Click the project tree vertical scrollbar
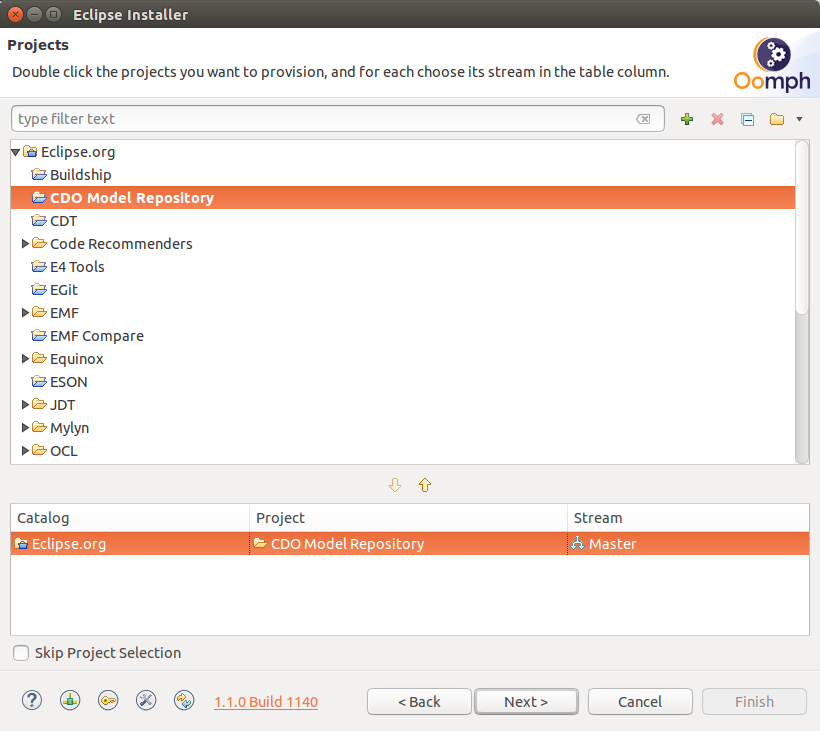This screenshot has width=820, height=731. pyautogui.click(x=802, y=302)
